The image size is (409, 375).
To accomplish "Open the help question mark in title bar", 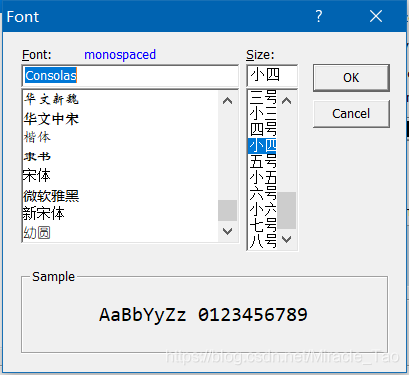I will point(319,16).
